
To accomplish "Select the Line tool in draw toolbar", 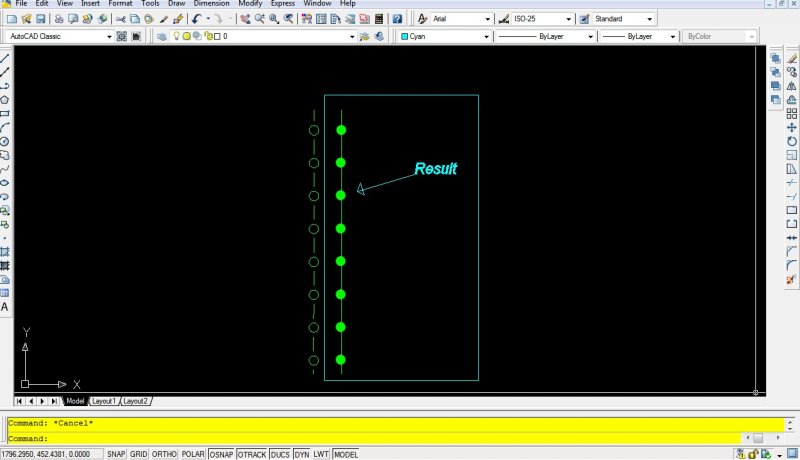I will (5, 58).
